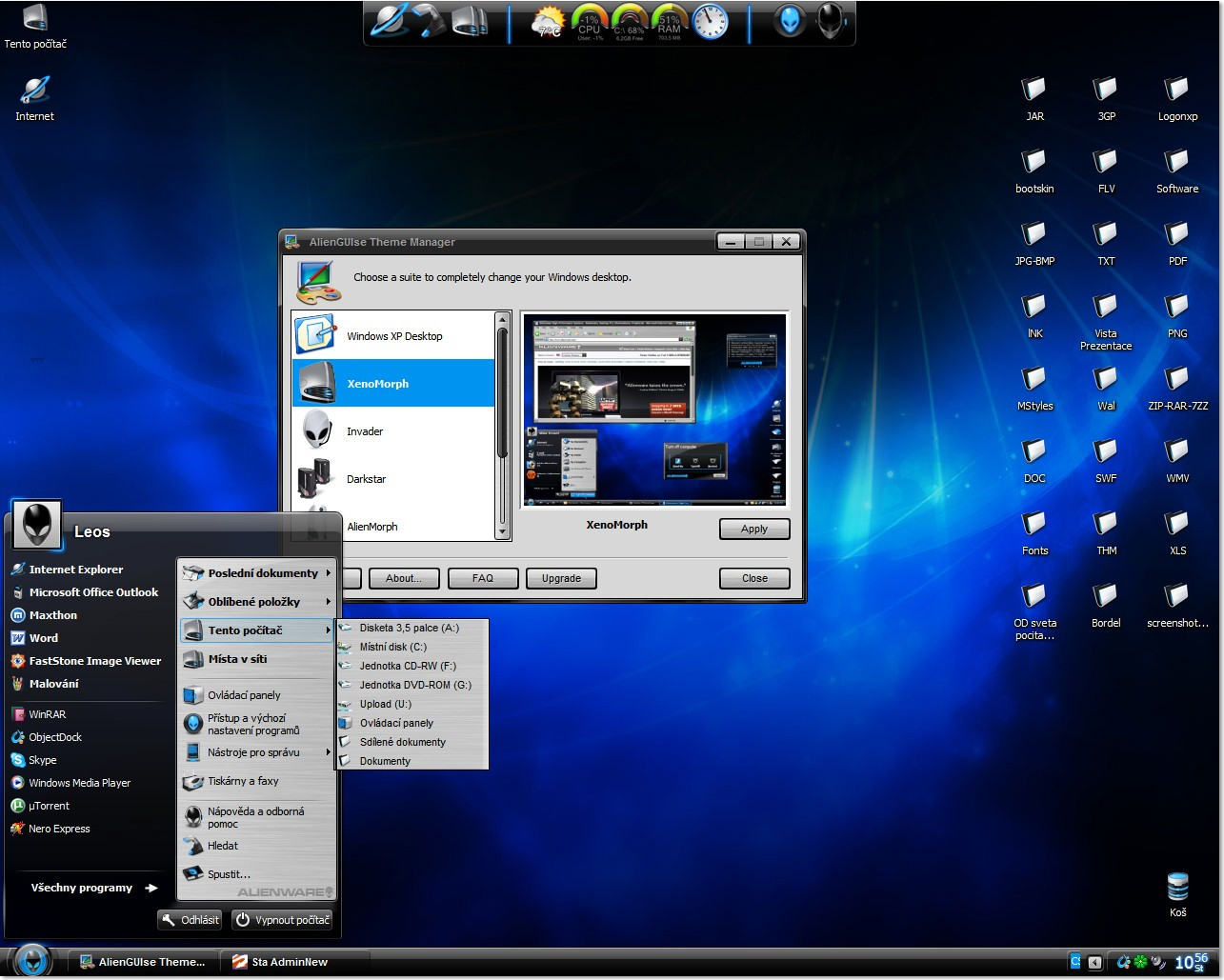
Task: Click the About... button
Action: [x=404, y=578]
